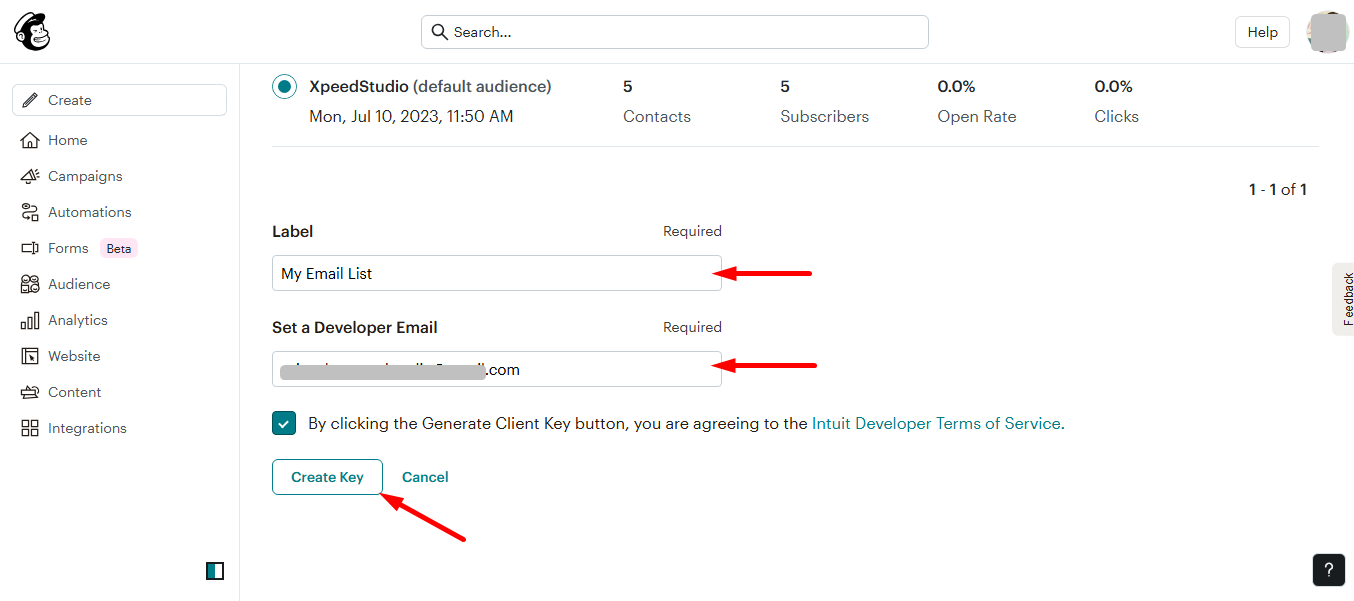Screen dimensions: 1354x601
Task: Click the Mailchimp logo
Action: click(31, 31)
